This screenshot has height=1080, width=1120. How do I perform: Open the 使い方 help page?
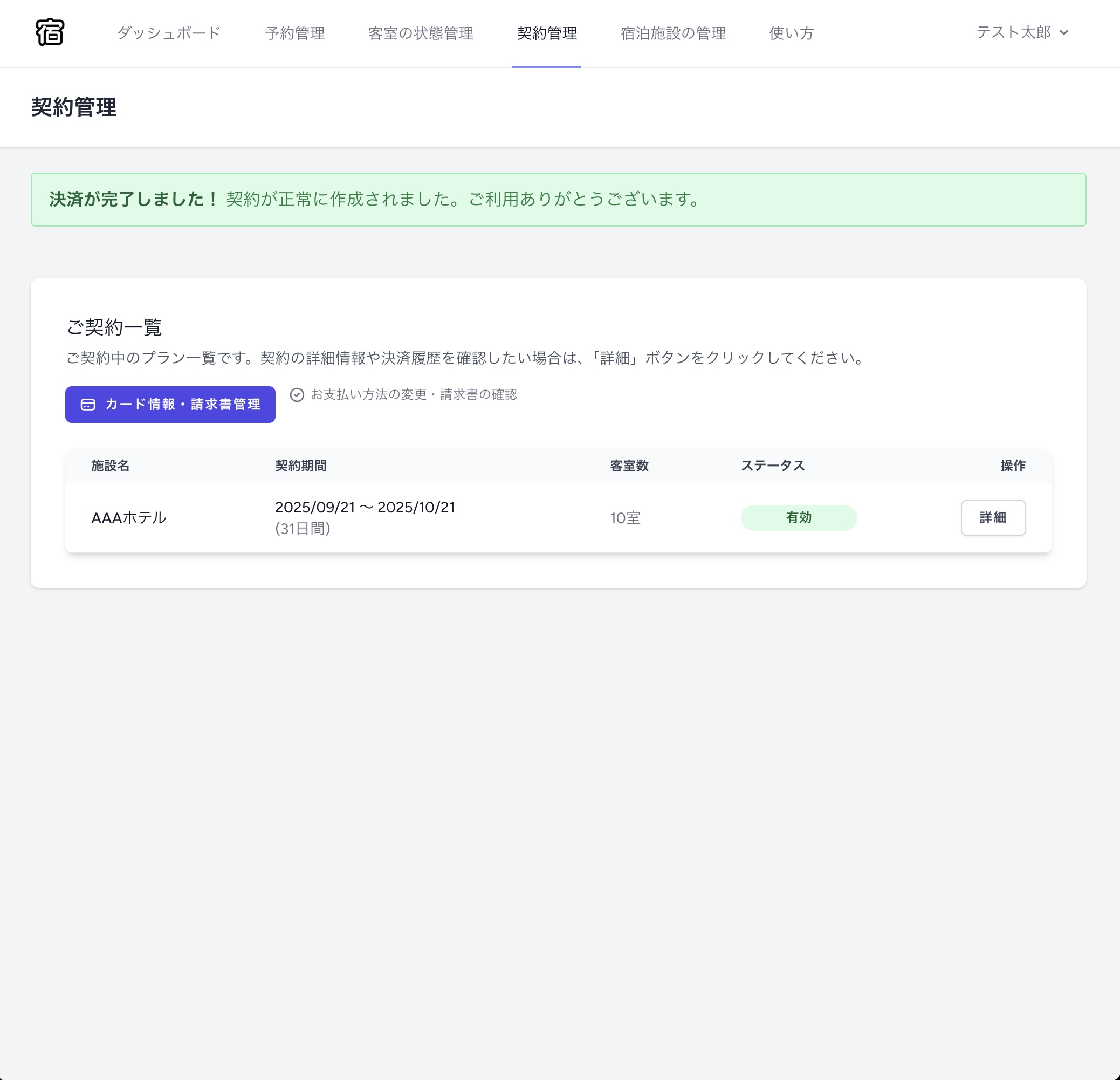[791, 33]
